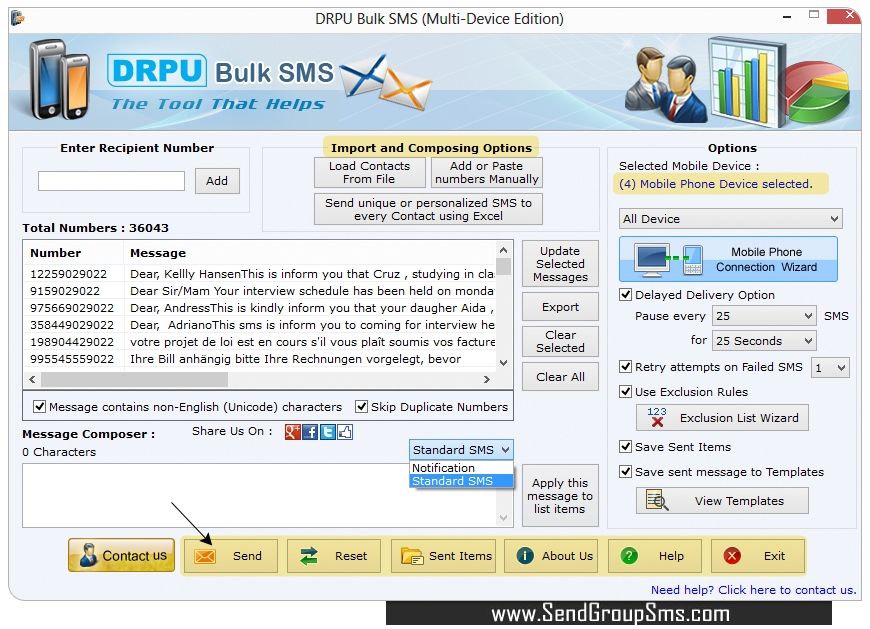
Task: Click the green question mark Help icon
Action: point(629,556)
